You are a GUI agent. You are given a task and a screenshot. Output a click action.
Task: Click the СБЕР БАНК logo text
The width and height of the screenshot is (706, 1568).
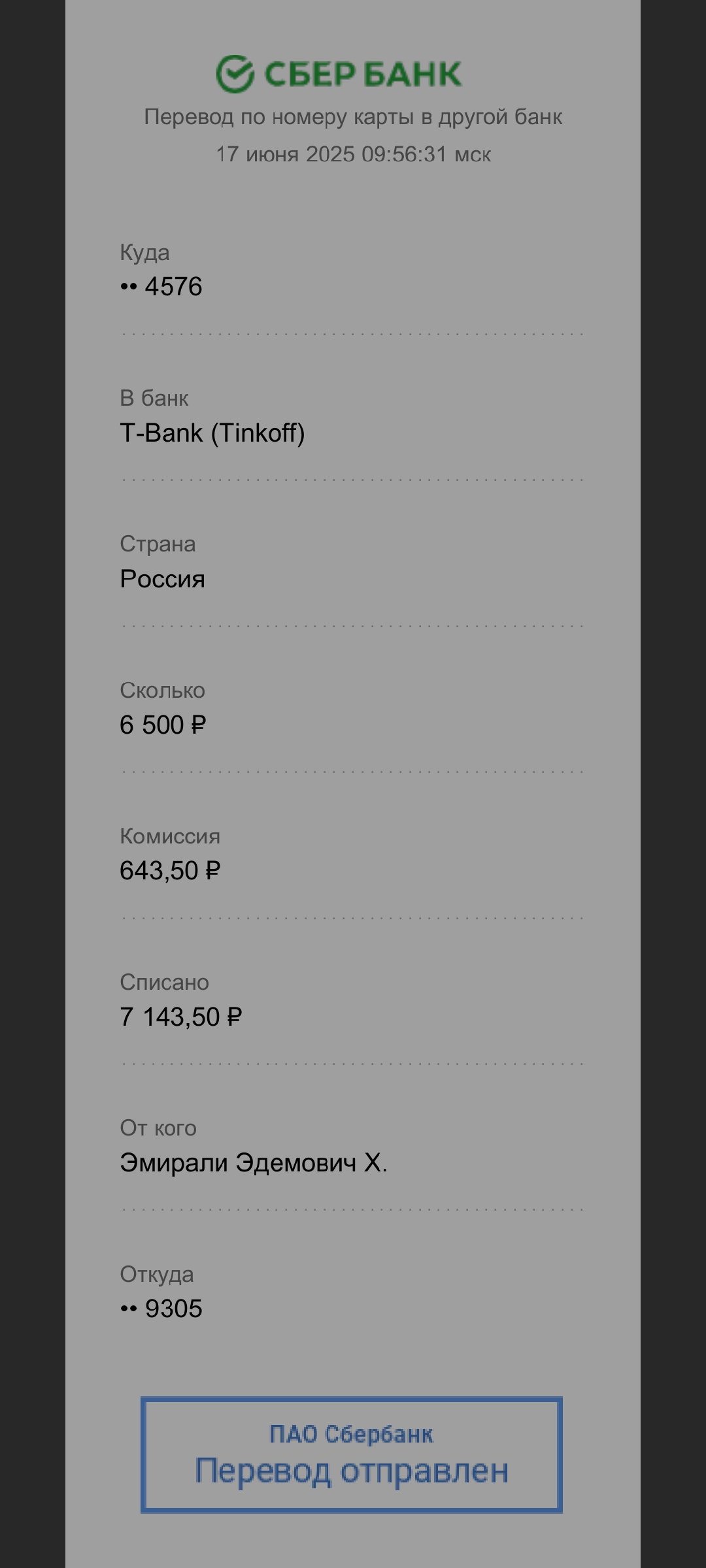pos(363,74)
